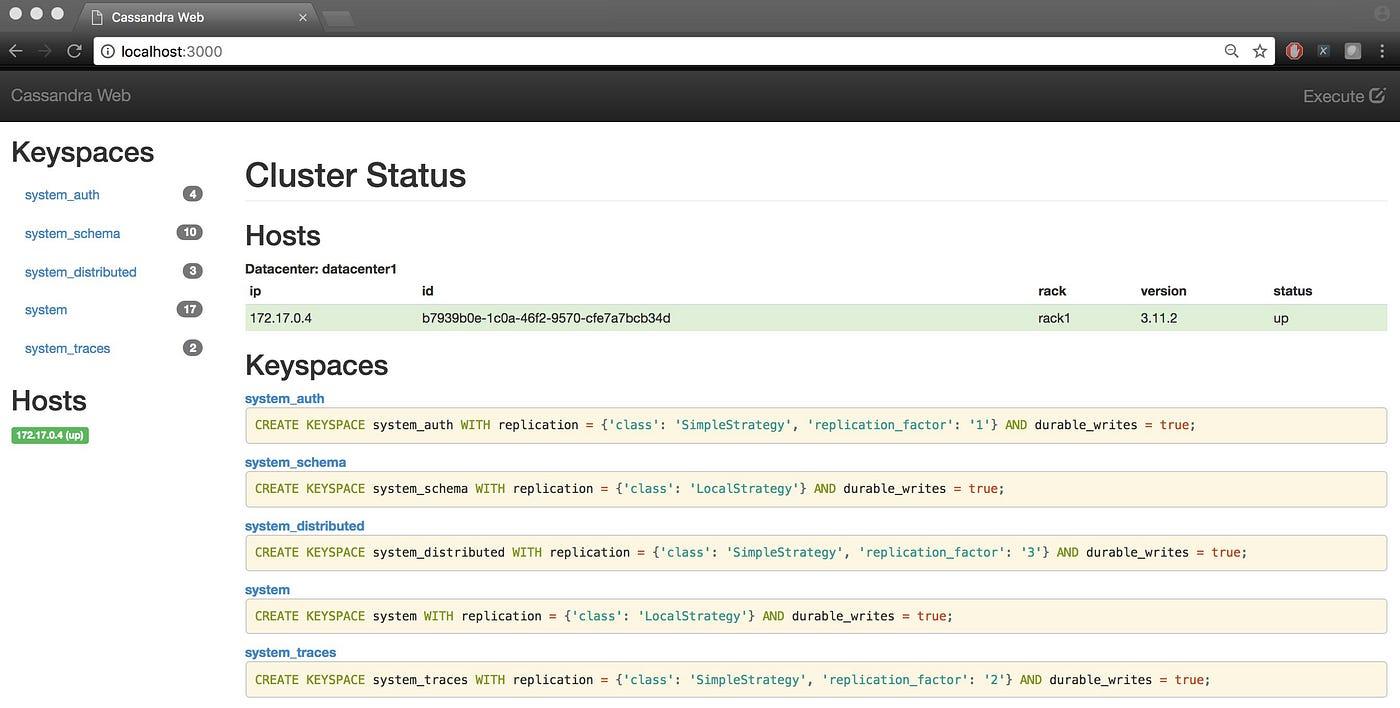Open the system heading link in main panel

pos(267,590)
